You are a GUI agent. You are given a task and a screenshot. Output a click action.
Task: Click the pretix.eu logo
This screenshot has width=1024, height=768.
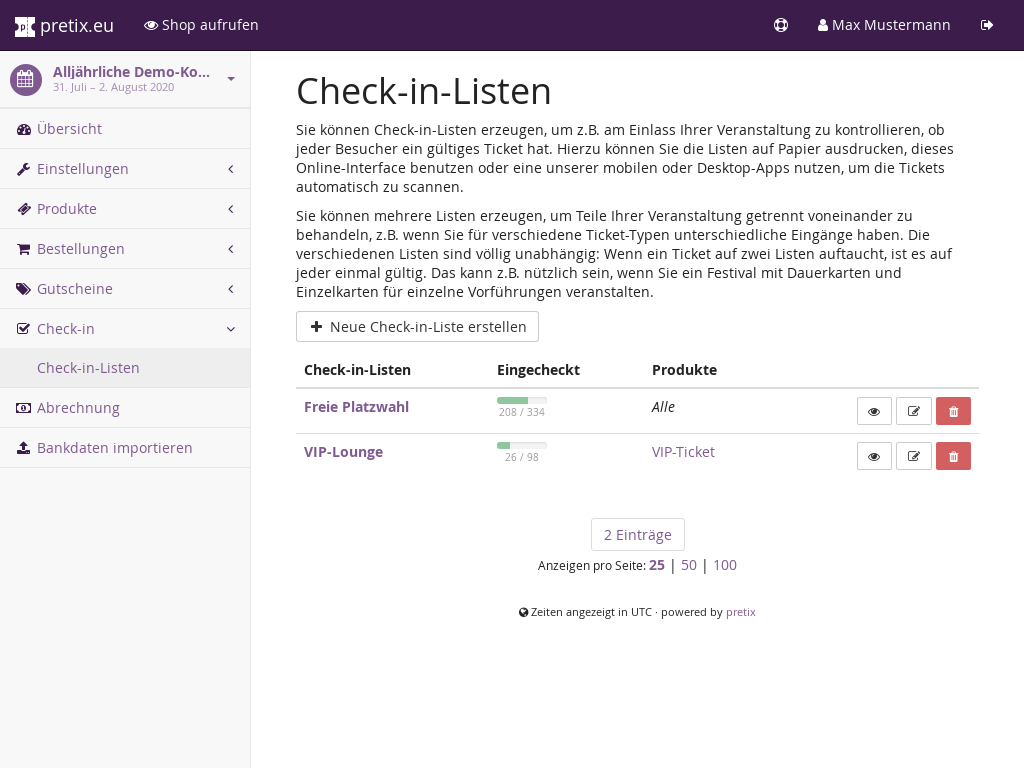pos(65,25)
